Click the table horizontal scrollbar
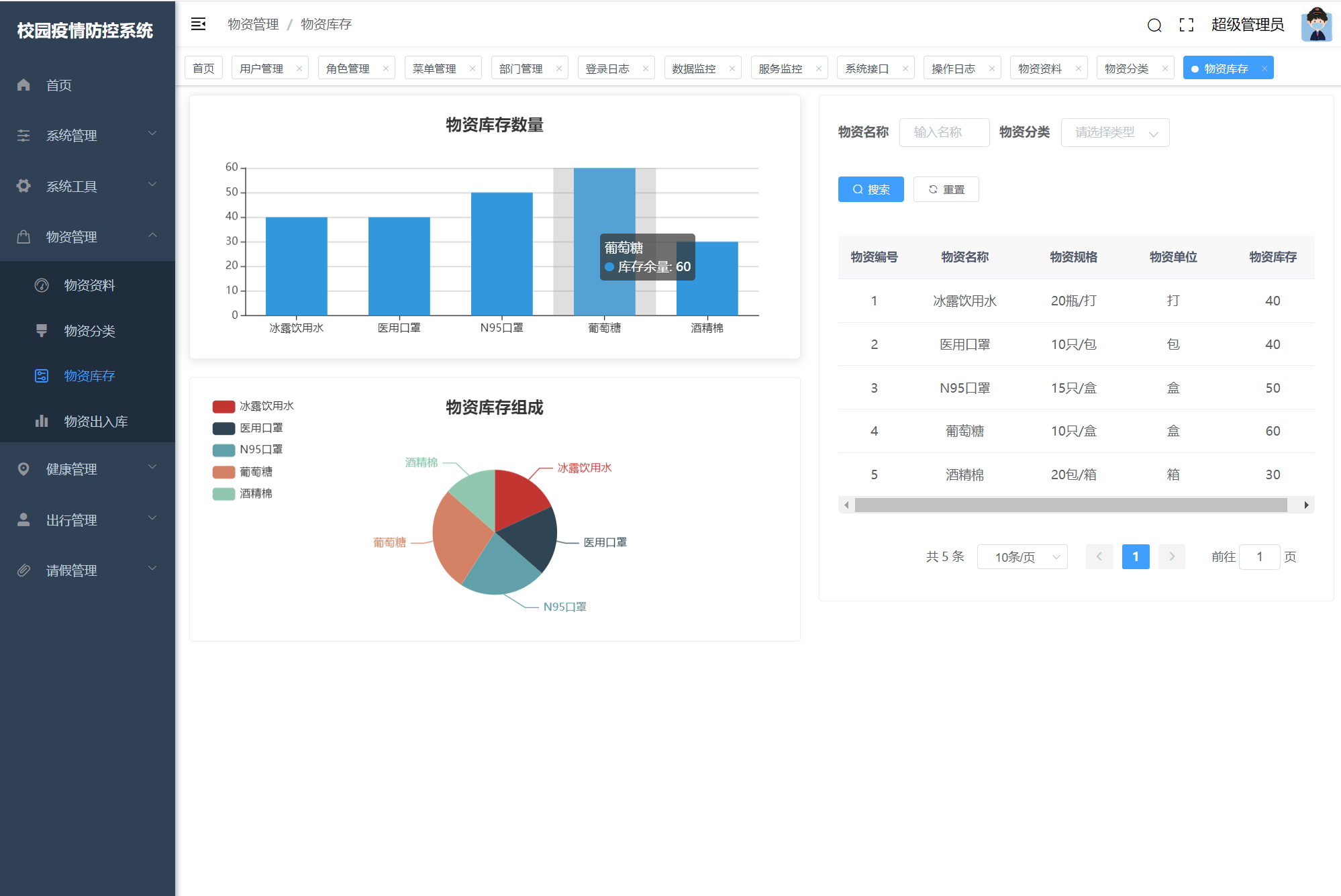The width and height of the screenshot is (1341, 896). pyautogui.click(x=1070, y=505)
